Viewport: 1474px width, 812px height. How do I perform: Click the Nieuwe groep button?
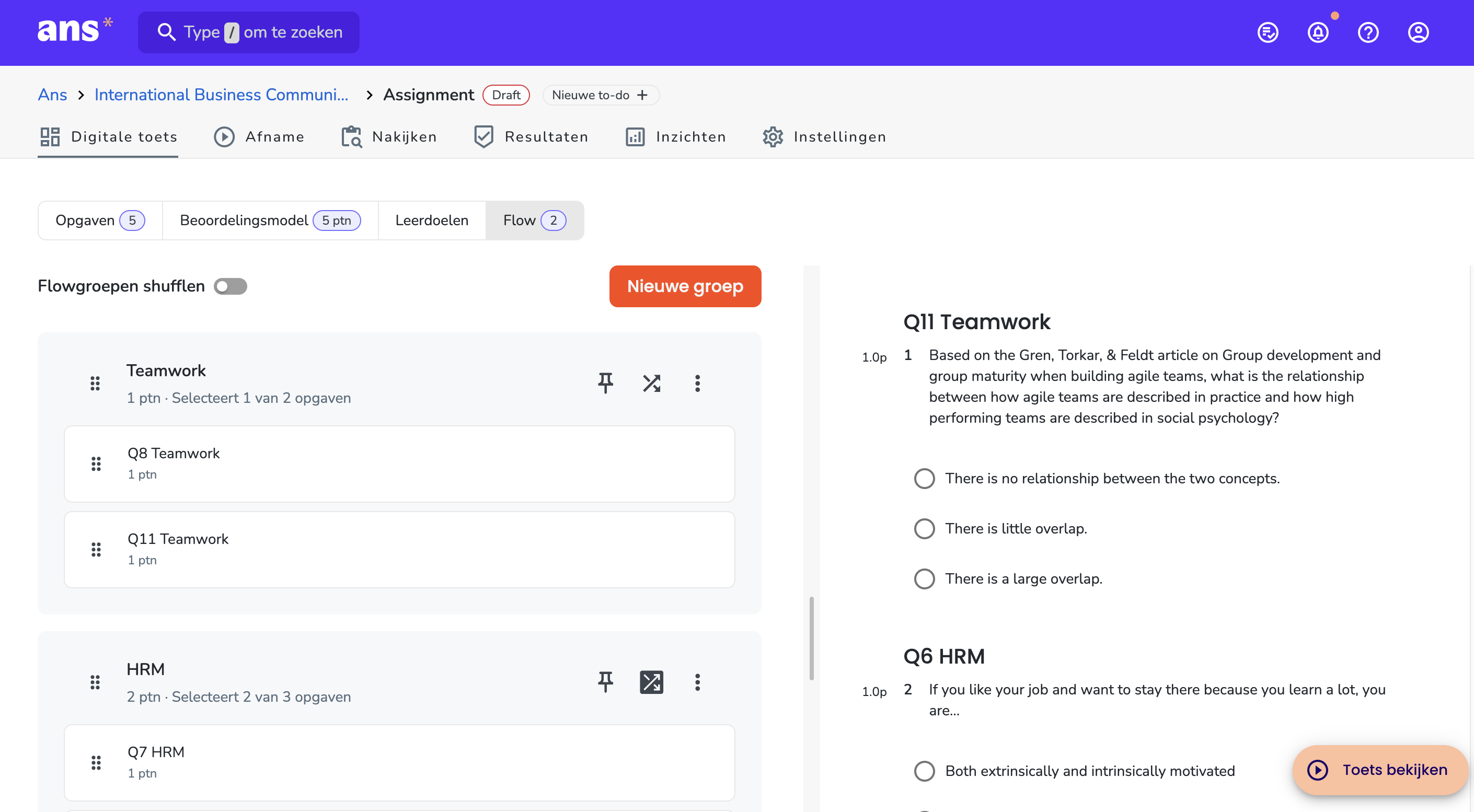coord(685,286)
